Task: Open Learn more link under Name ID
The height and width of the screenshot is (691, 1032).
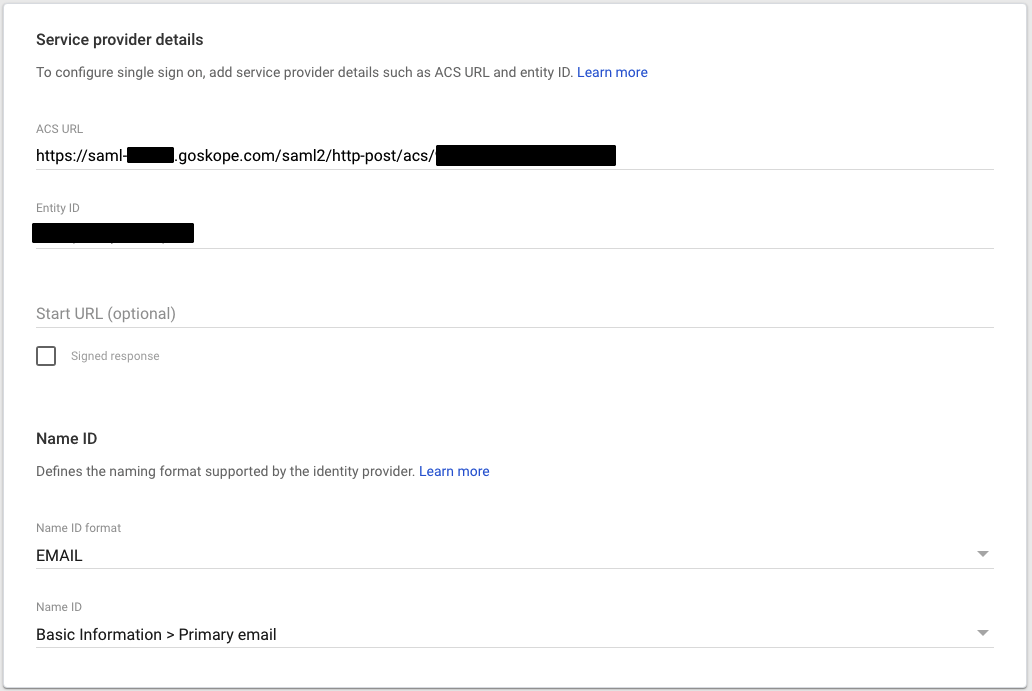Action: coord(454,471)
